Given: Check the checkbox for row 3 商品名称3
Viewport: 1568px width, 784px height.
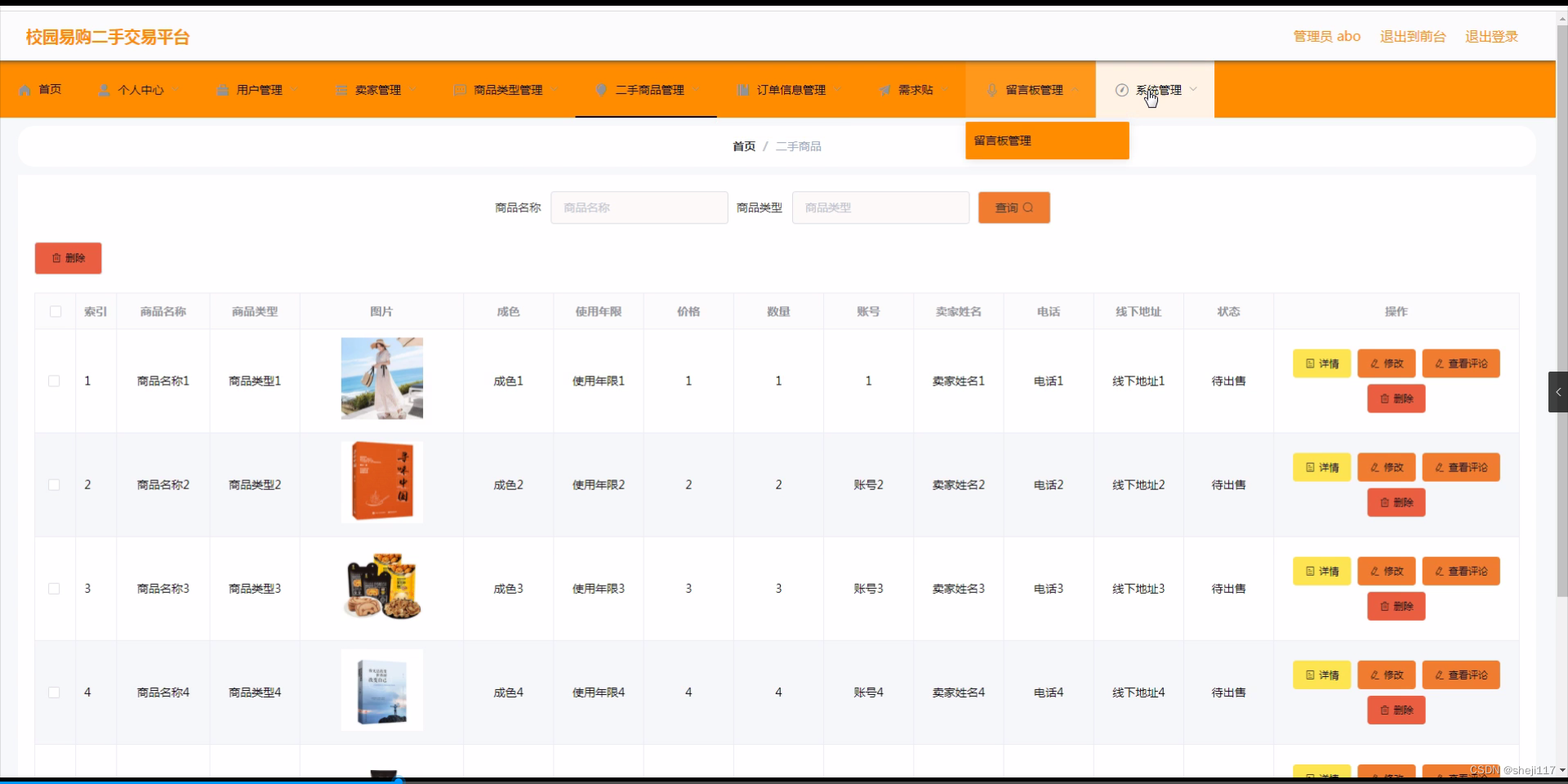Looking at the screenshot, I should point(54,588).
